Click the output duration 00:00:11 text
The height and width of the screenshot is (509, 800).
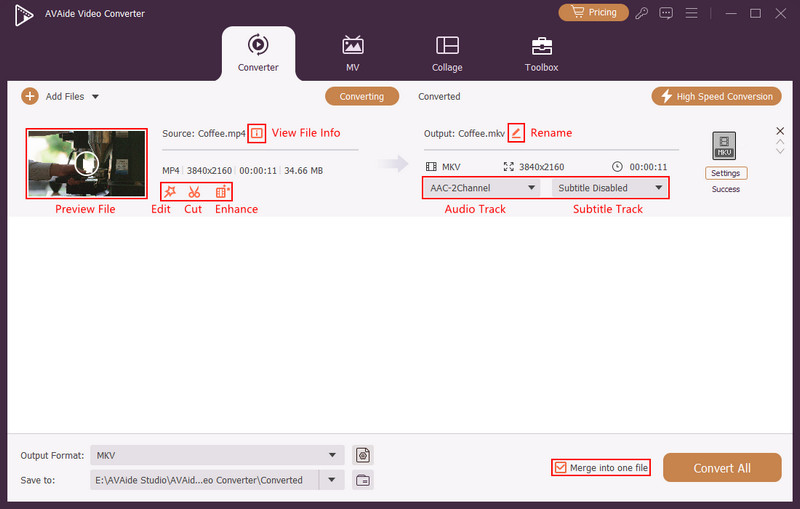(x=648, y=167)
